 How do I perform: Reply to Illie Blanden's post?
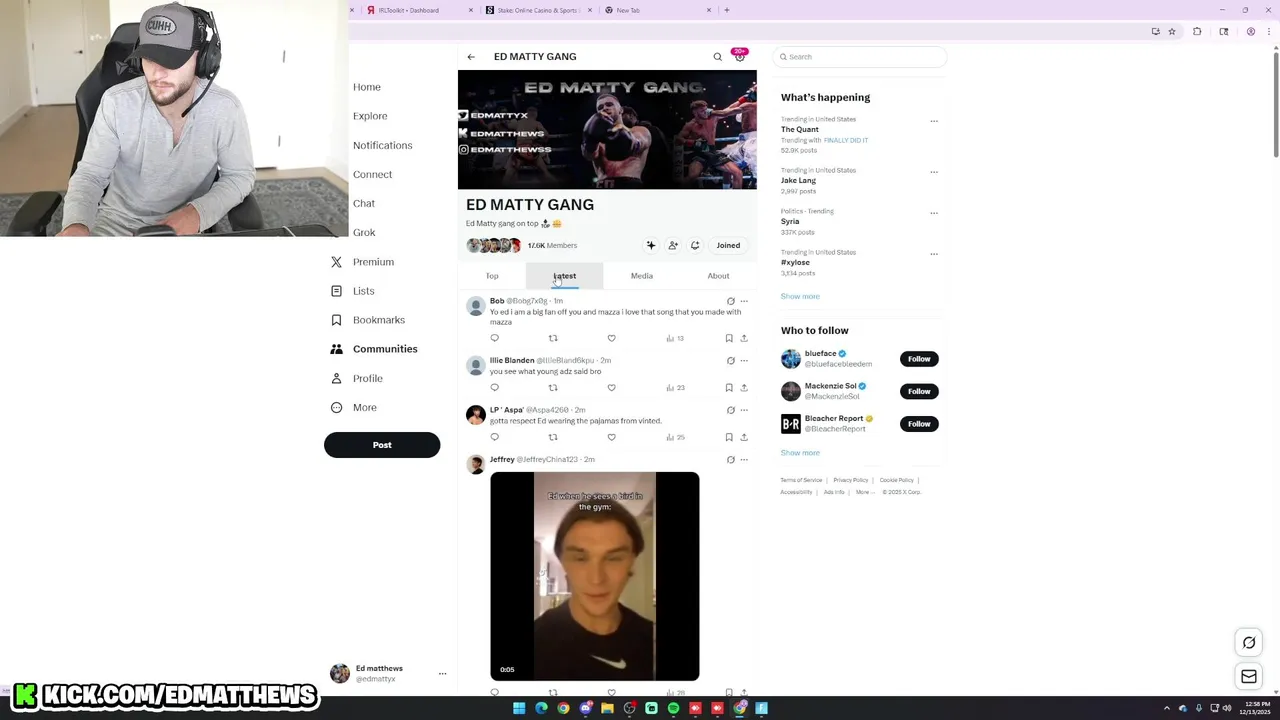[x=494, y=388]
